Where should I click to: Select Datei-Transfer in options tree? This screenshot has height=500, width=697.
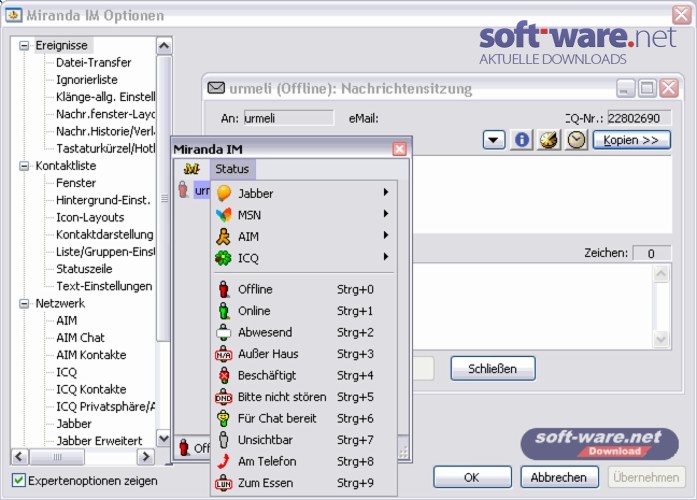[93, 63]
